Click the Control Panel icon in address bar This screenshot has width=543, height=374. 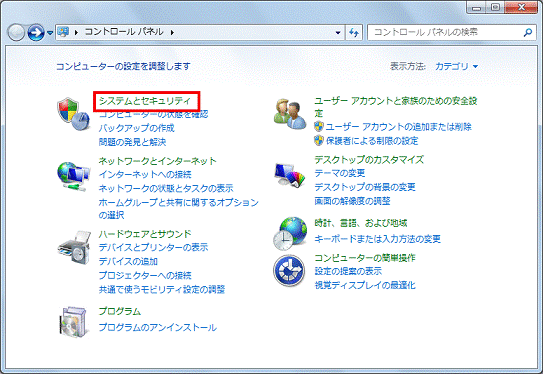[x=63, y=32]
